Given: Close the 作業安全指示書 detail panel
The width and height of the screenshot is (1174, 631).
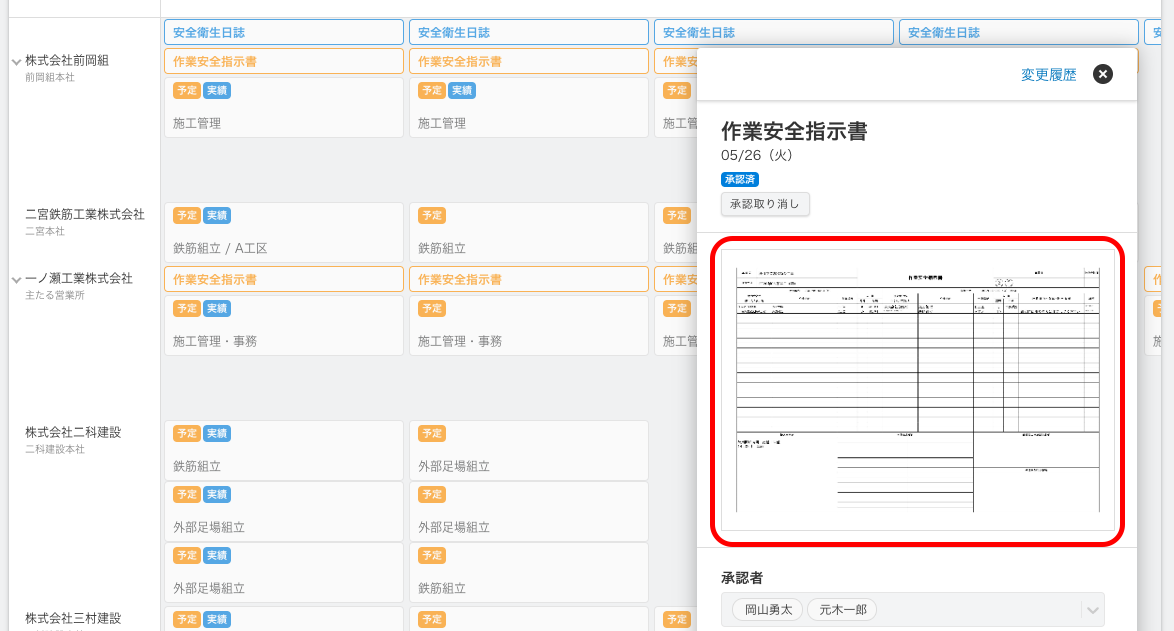Looking at the screenshot, I should 1102,74.
